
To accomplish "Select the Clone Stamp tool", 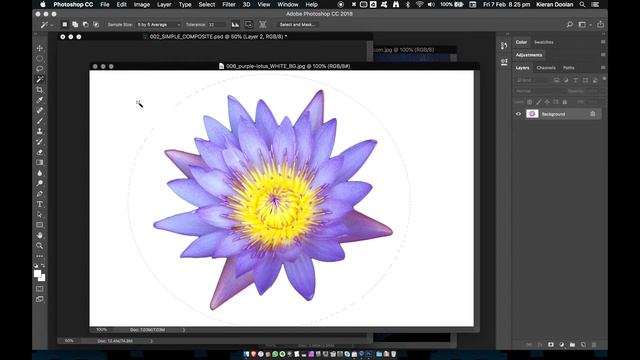I will (x=40, y=131).
